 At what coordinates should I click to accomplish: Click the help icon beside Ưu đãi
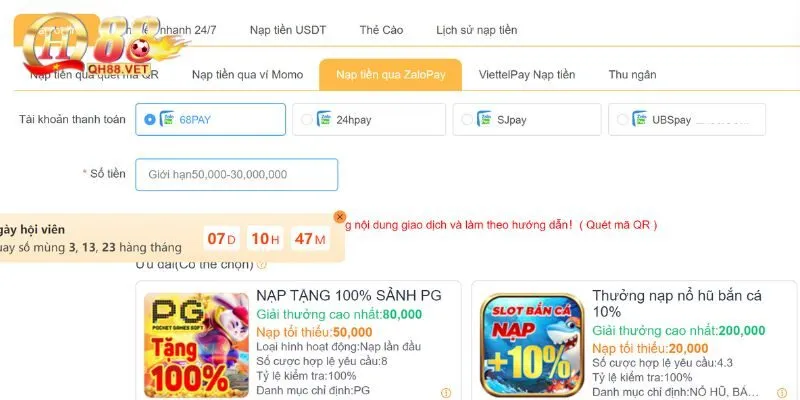[x=262, y=264]
